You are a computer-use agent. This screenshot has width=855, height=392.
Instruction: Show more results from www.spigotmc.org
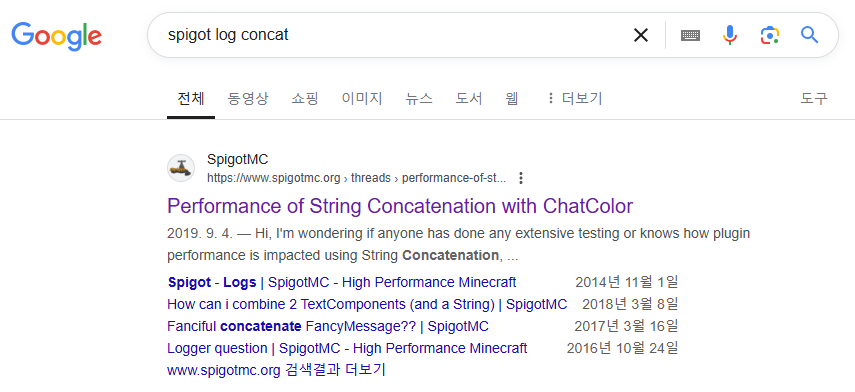[x=276, y=370]
